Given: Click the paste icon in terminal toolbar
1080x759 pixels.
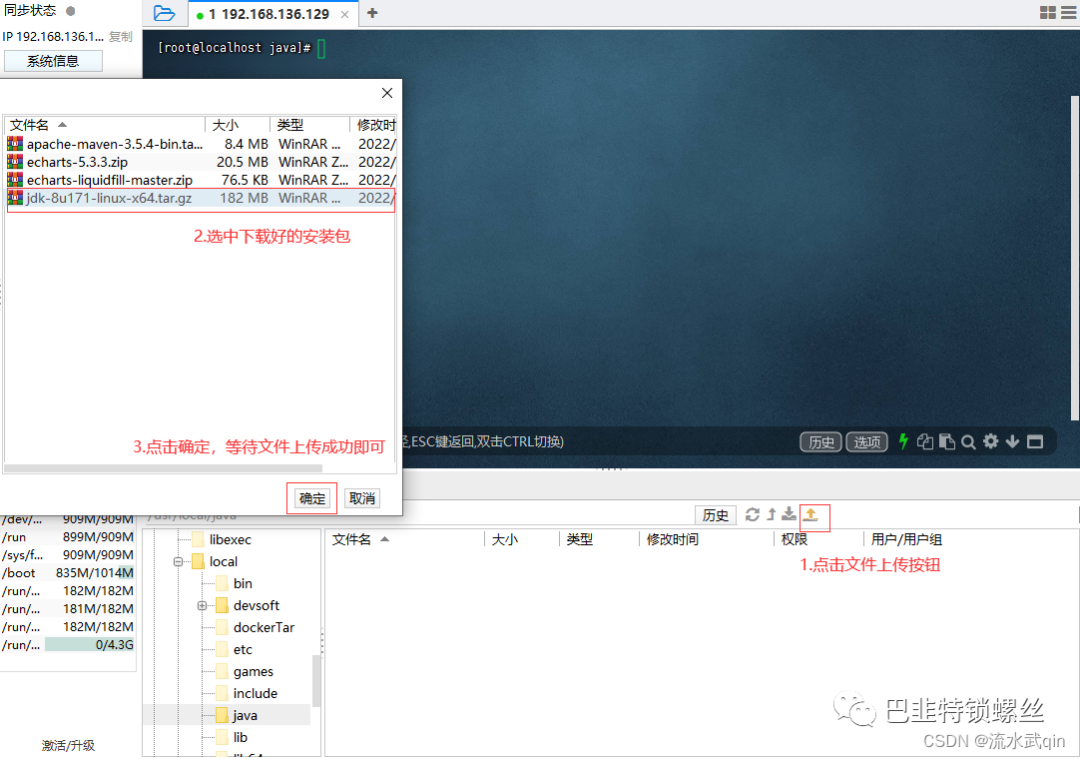Looking at the screenshot, I should pos(947,441).
